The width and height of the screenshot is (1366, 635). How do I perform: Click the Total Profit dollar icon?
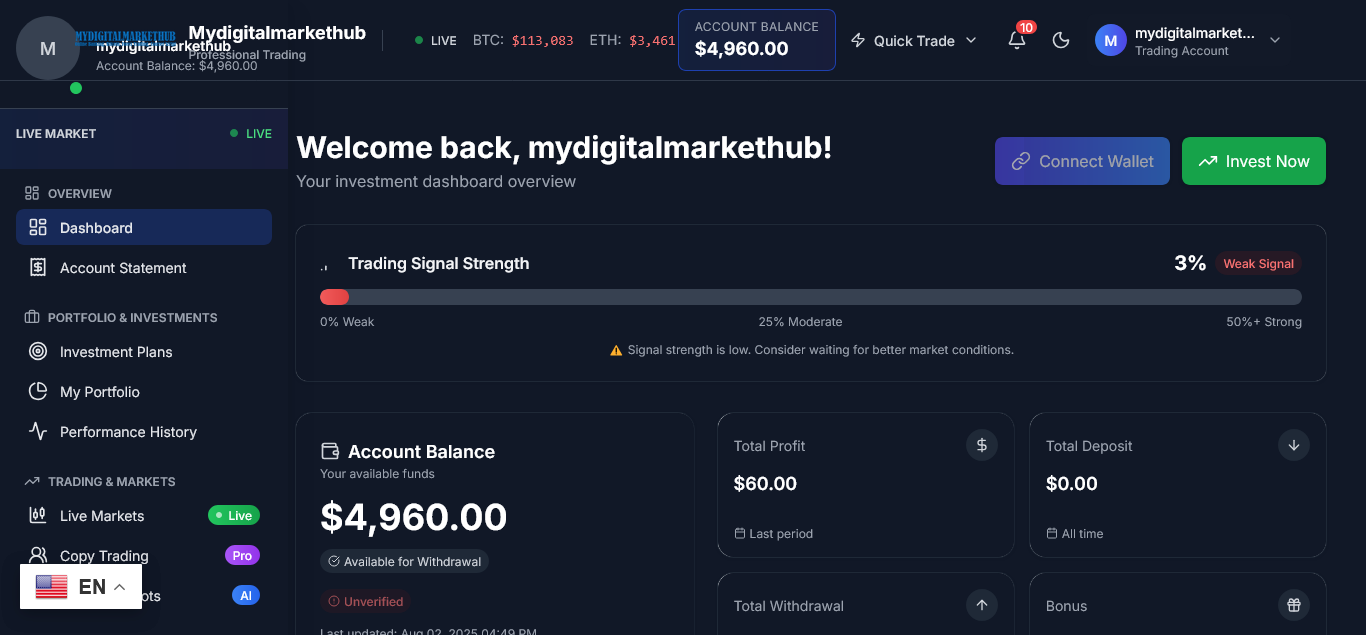pyautogui.click(x=982, y=445)
